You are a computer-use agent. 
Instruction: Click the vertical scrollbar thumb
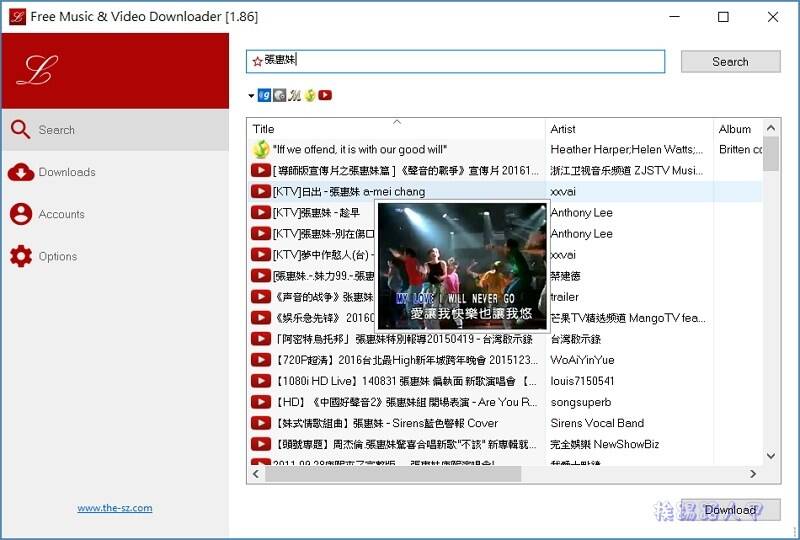click(771, 154)
